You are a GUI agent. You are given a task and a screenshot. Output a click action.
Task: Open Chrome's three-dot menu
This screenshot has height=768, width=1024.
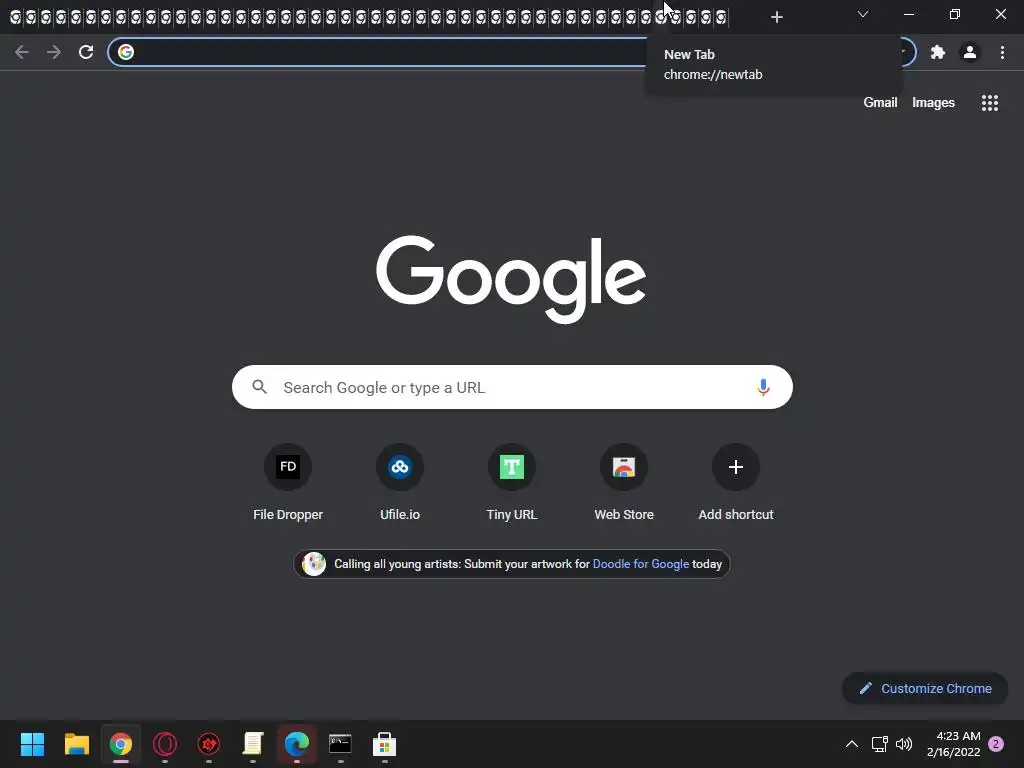click(1002, 52)
